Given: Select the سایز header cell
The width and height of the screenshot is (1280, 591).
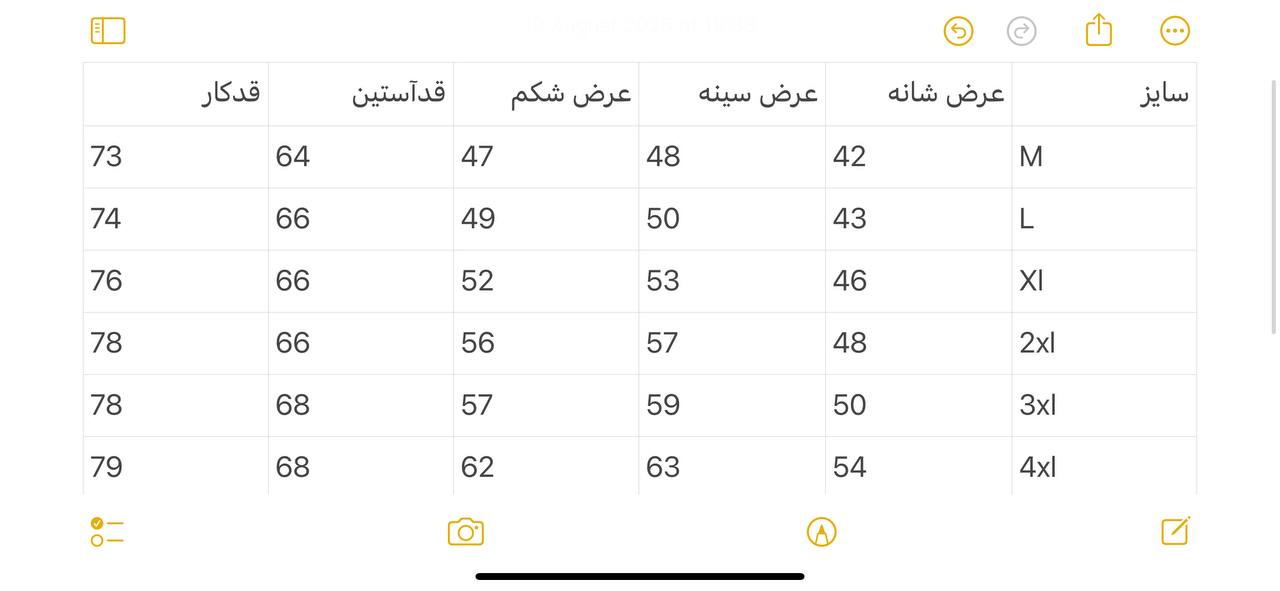Looking at the screenshot, I should [1104, 94].
